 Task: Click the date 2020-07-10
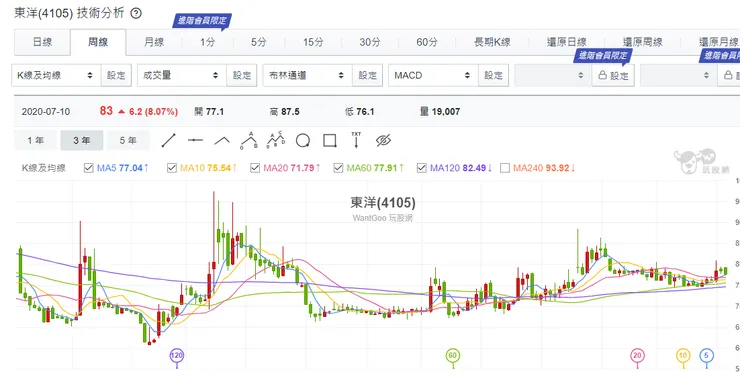point(46,112)
